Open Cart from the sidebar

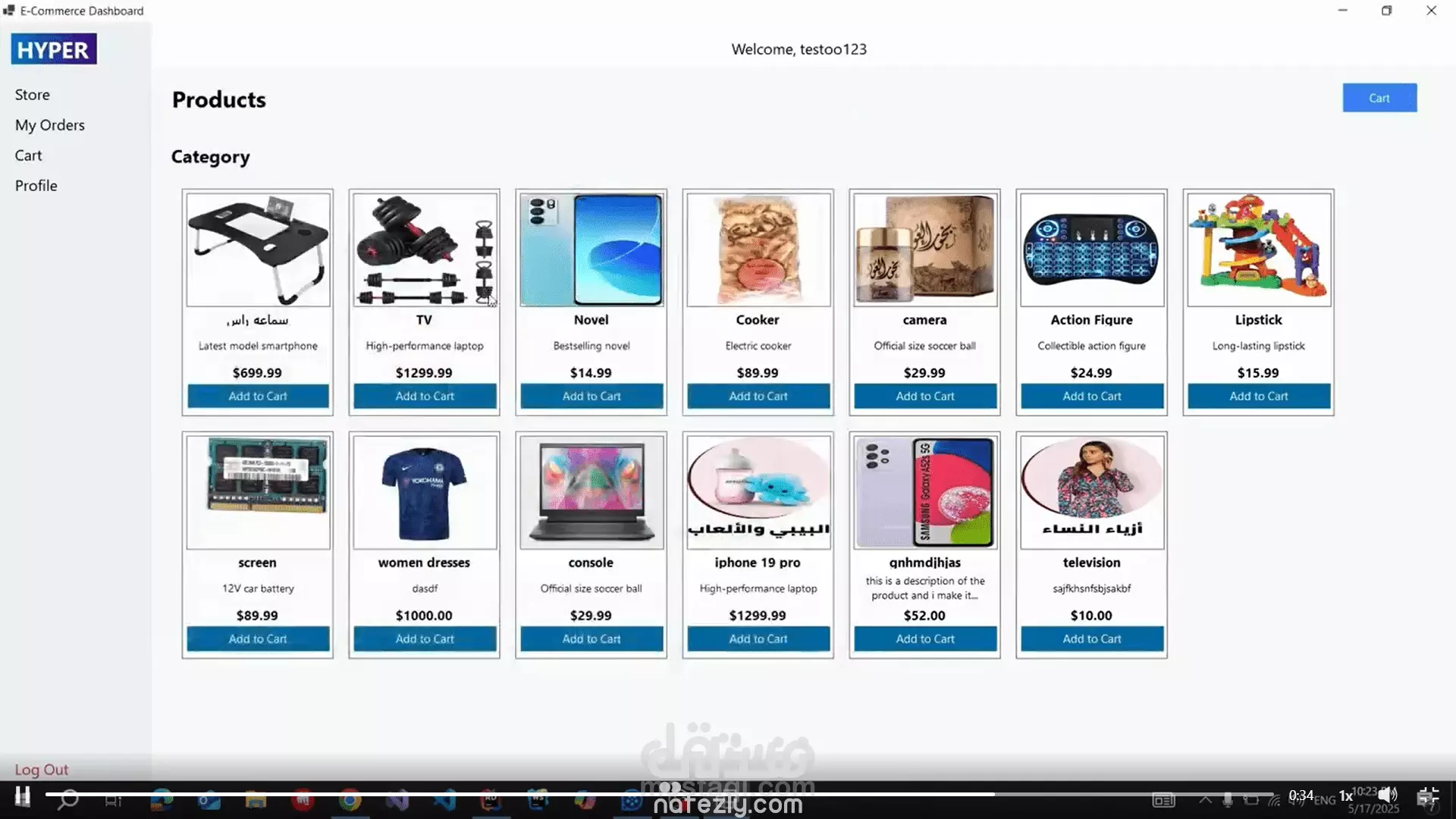[28, 155]
